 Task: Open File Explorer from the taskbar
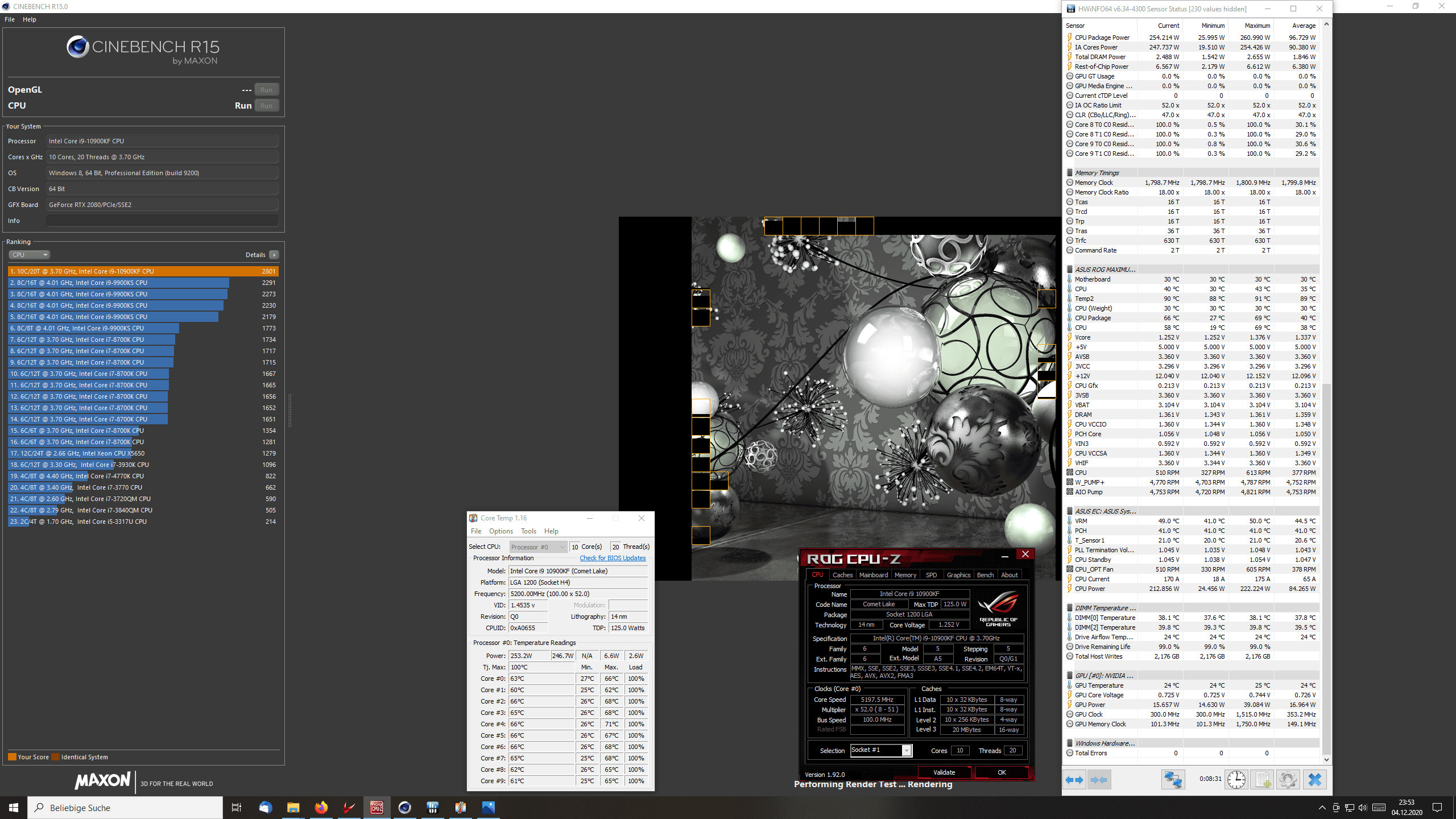[x=293, y=808]
